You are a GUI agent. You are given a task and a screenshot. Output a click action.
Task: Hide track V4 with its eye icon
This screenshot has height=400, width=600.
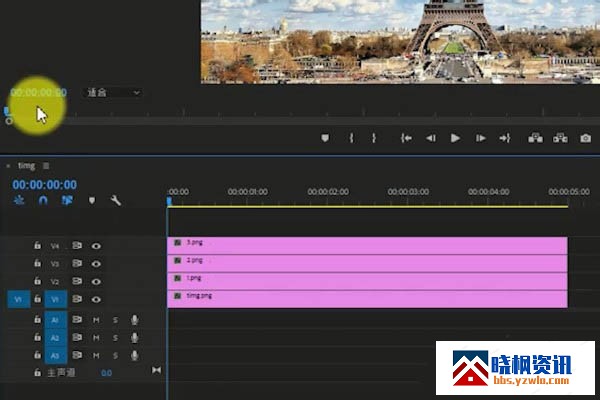tap(96, 246)
